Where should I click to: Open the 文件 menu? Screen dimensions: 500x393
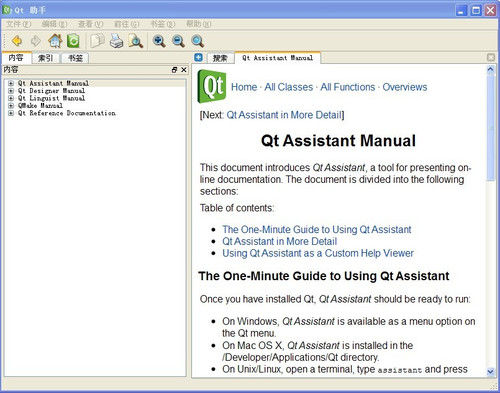19,24
